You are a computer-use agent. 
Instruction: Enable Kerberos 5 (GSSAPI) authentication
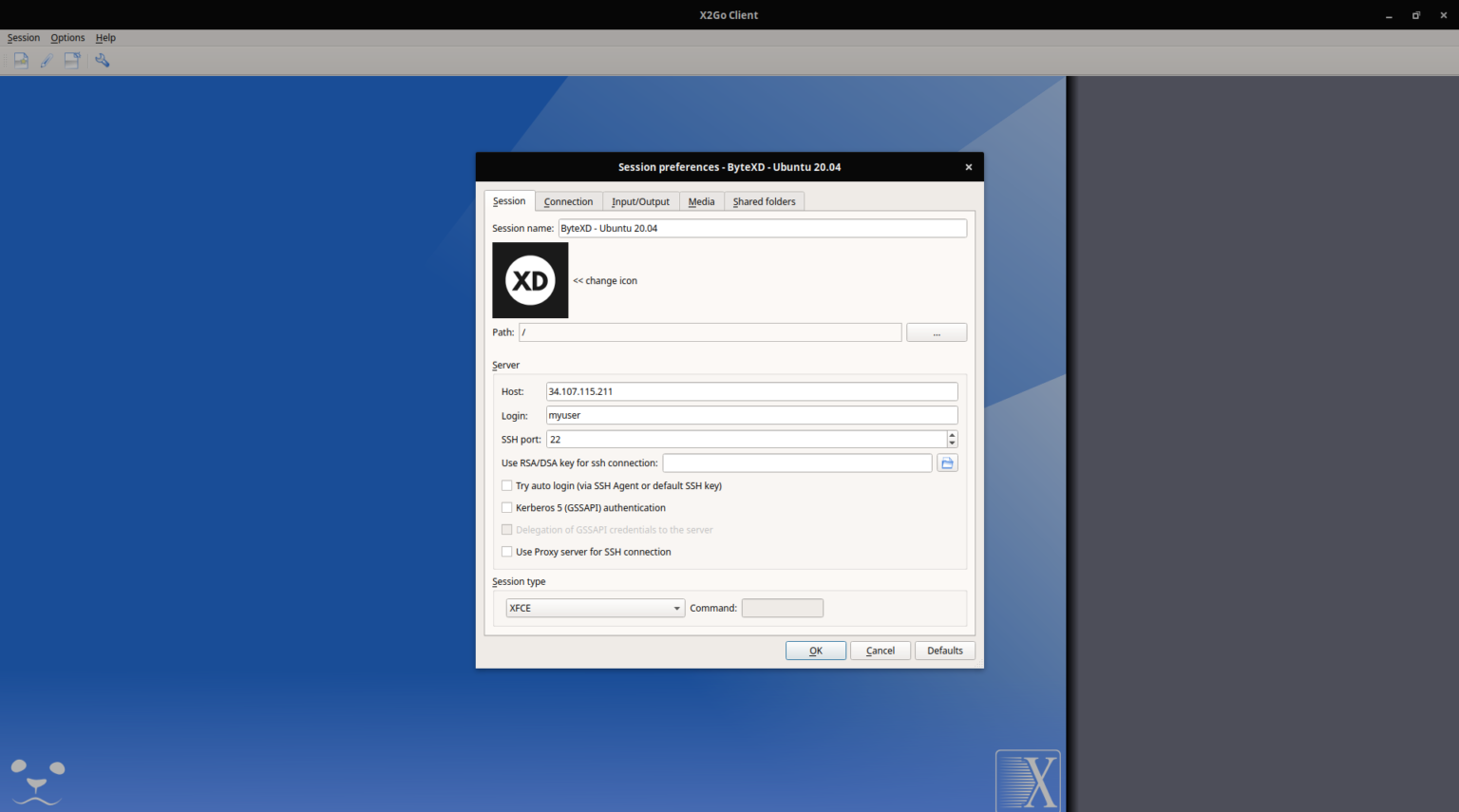(x=506, y=507)
